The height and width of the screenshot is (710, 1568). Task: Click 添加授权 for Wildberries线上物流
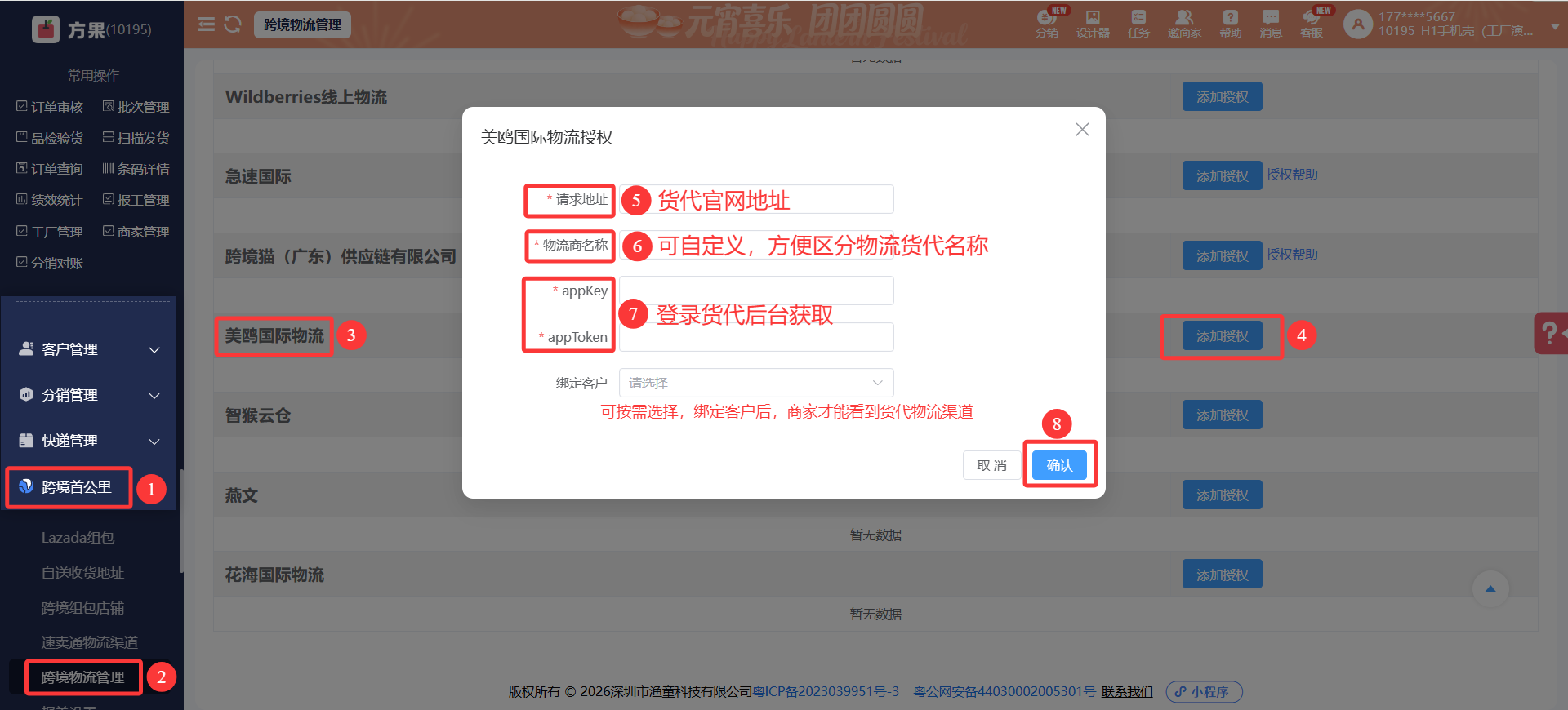click(1222, 96)
